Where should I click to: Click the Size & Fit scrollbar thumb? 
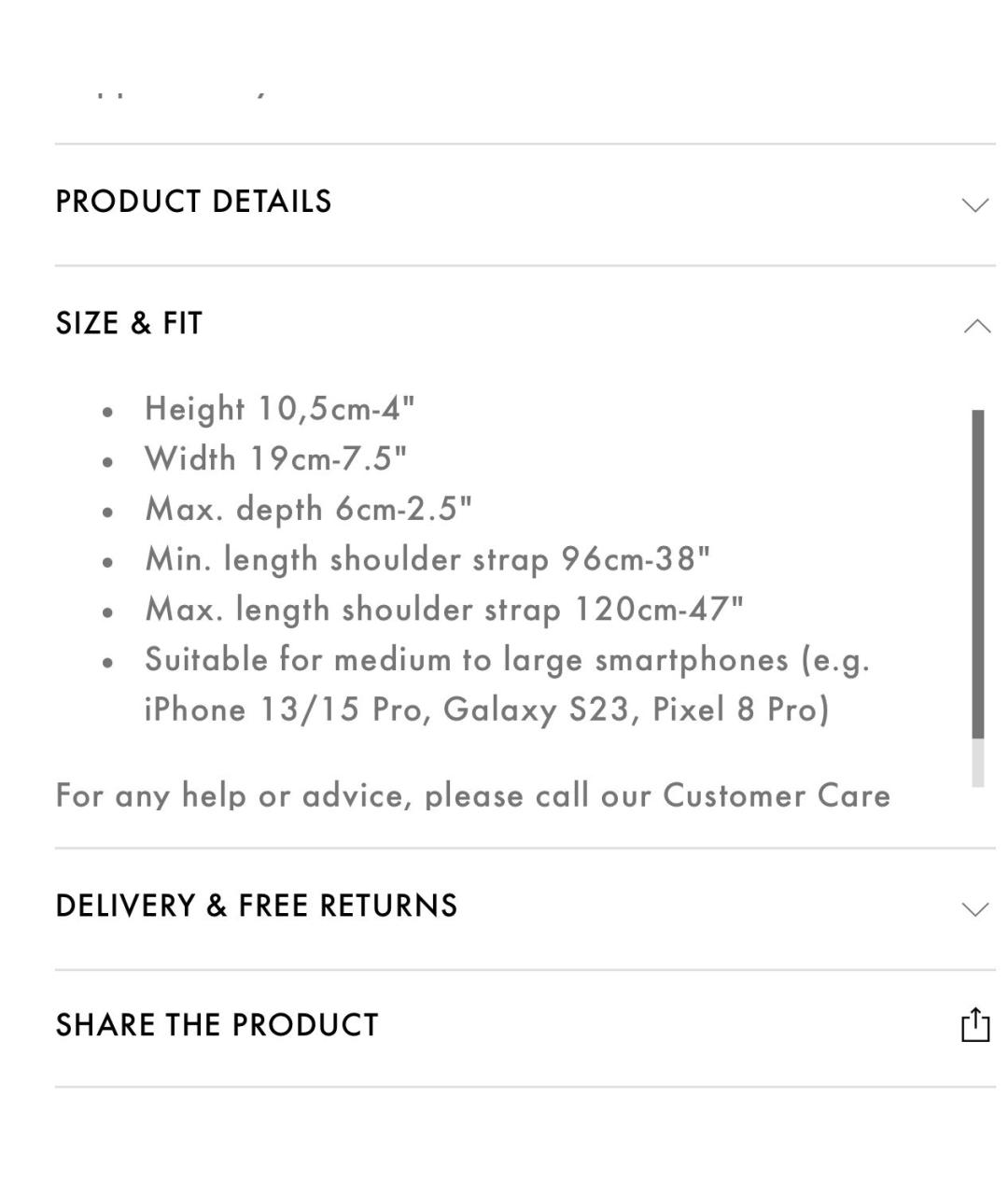(977, 574)
